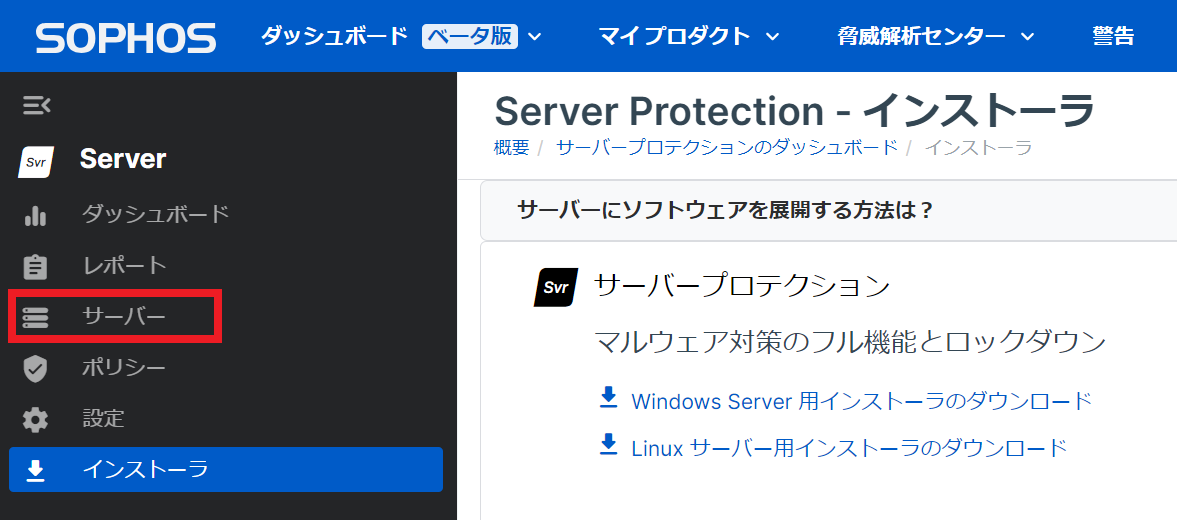The image size is (1177, 520).
Task: Click the Svr Server product icon in sidebar
Action: click(36, 160)
